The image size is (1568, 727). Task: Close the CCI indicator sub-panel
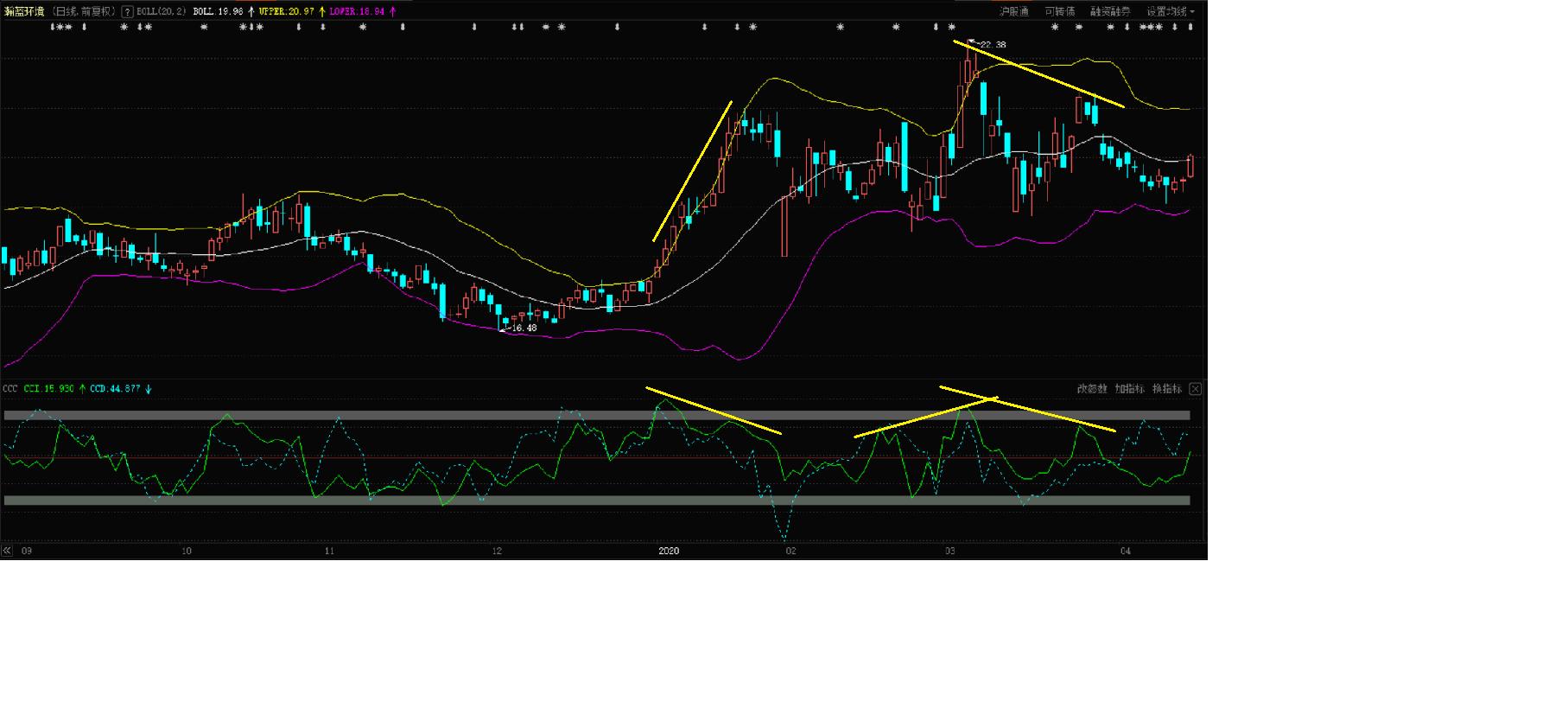pyautogui.click(x=1195, y=389)
